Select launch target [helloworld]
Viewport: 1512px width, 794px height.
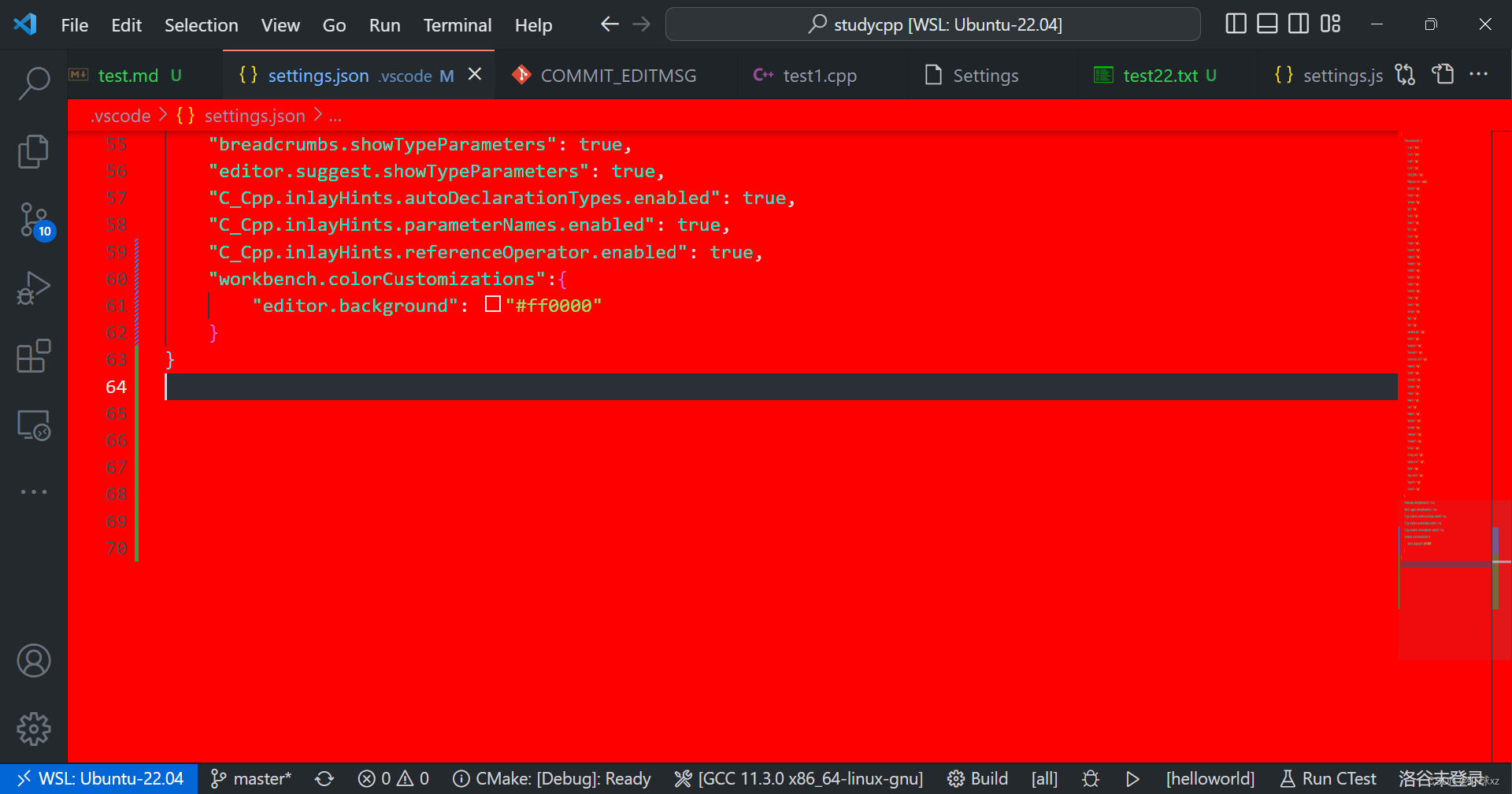click(1210, 778)
